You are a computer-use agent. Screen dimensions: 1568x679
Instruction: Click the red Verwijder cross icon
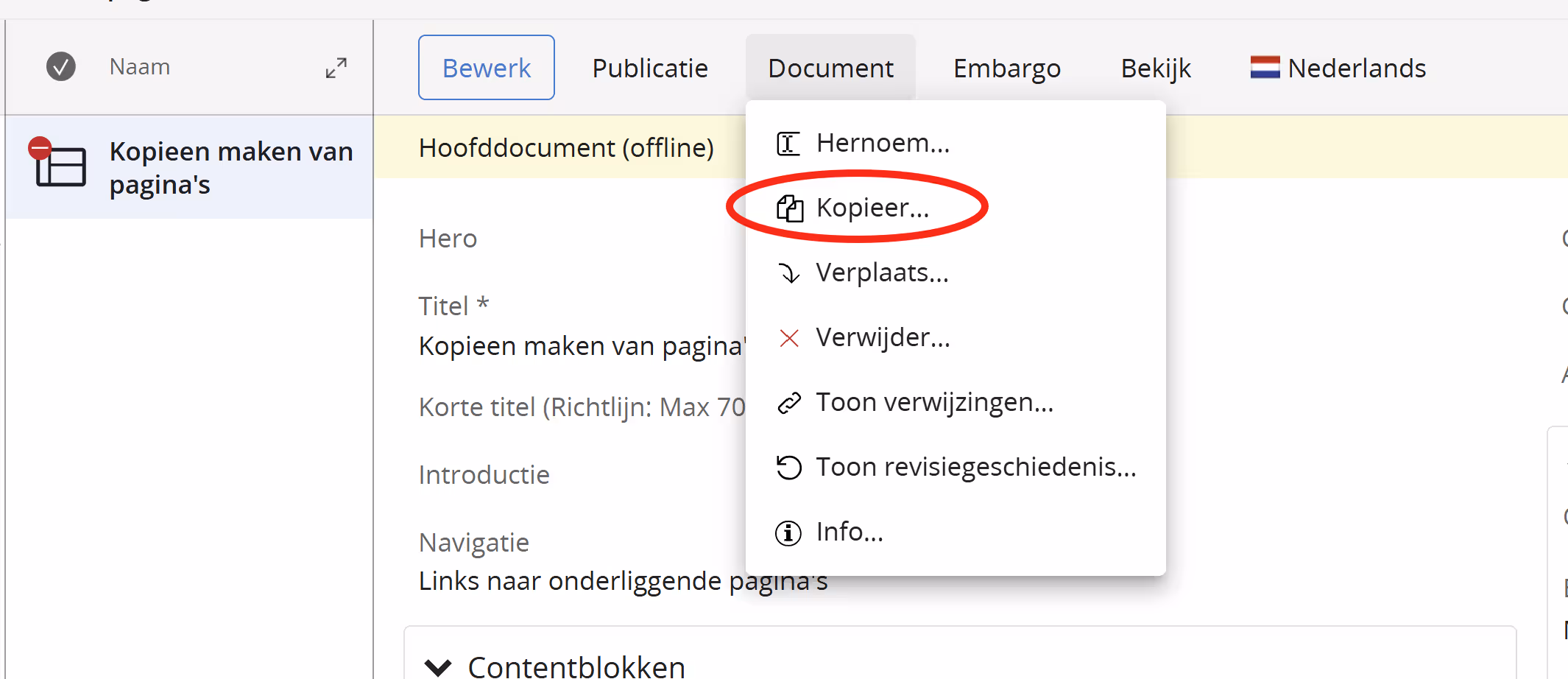[x=789, y=338]
